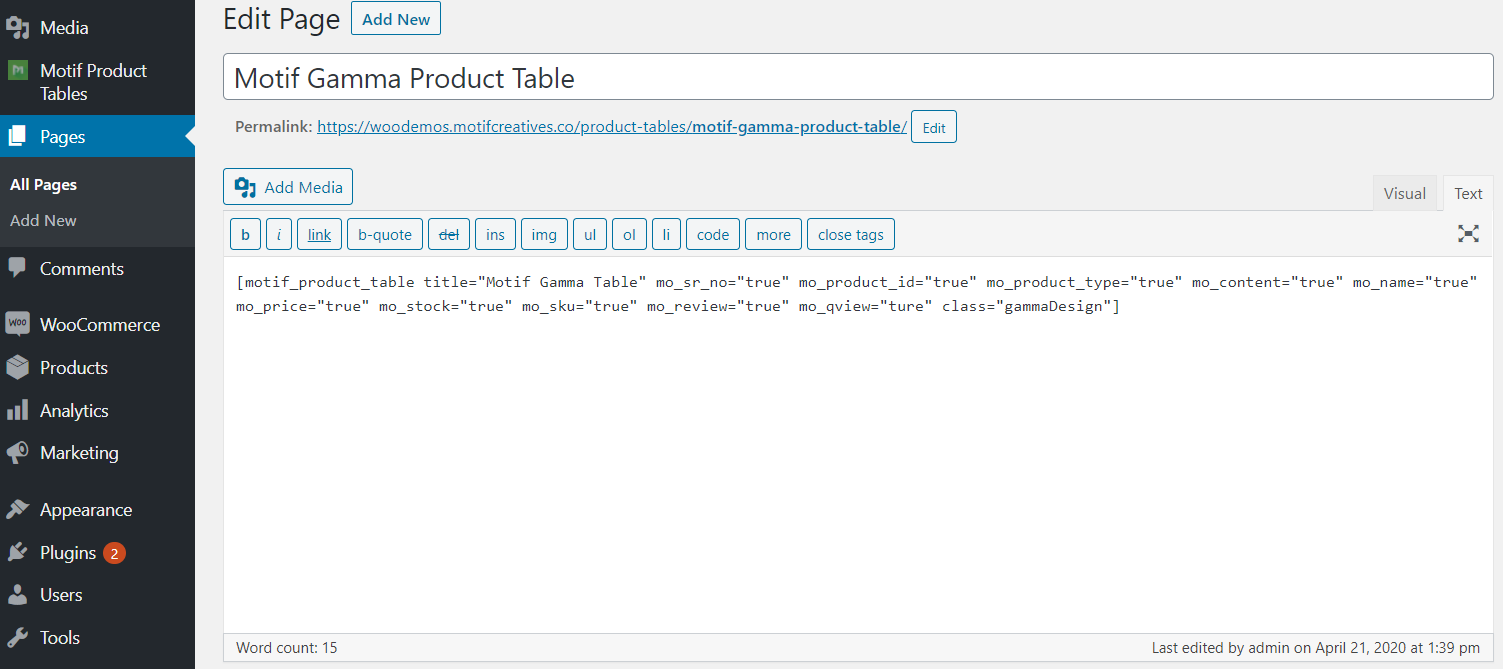Click the Edit Page heading
Viewport: 1503px width, 669px height.
[282, 19]
